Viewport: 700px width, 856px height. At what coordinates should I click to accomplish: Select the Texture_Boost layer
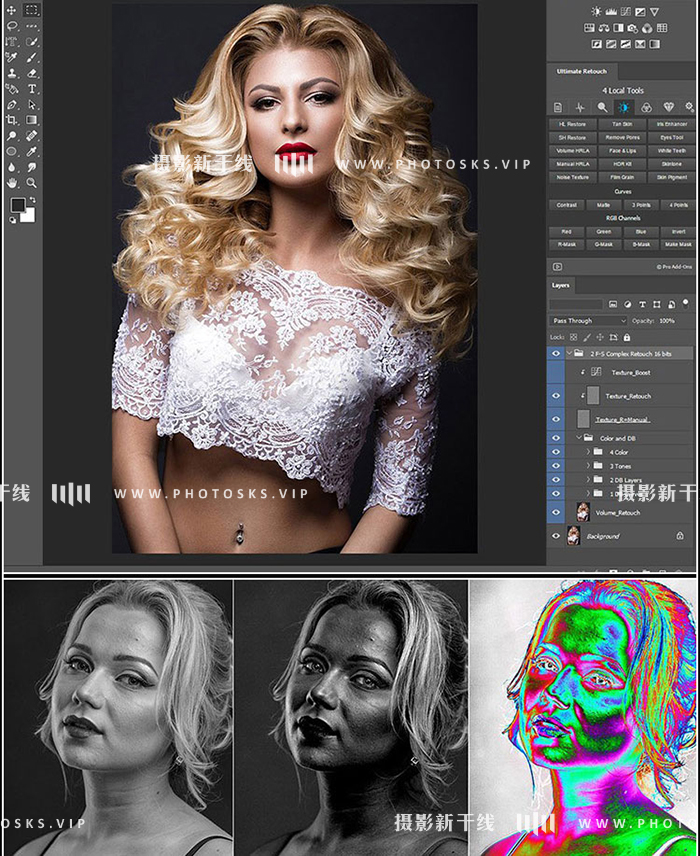click(630, 372)
